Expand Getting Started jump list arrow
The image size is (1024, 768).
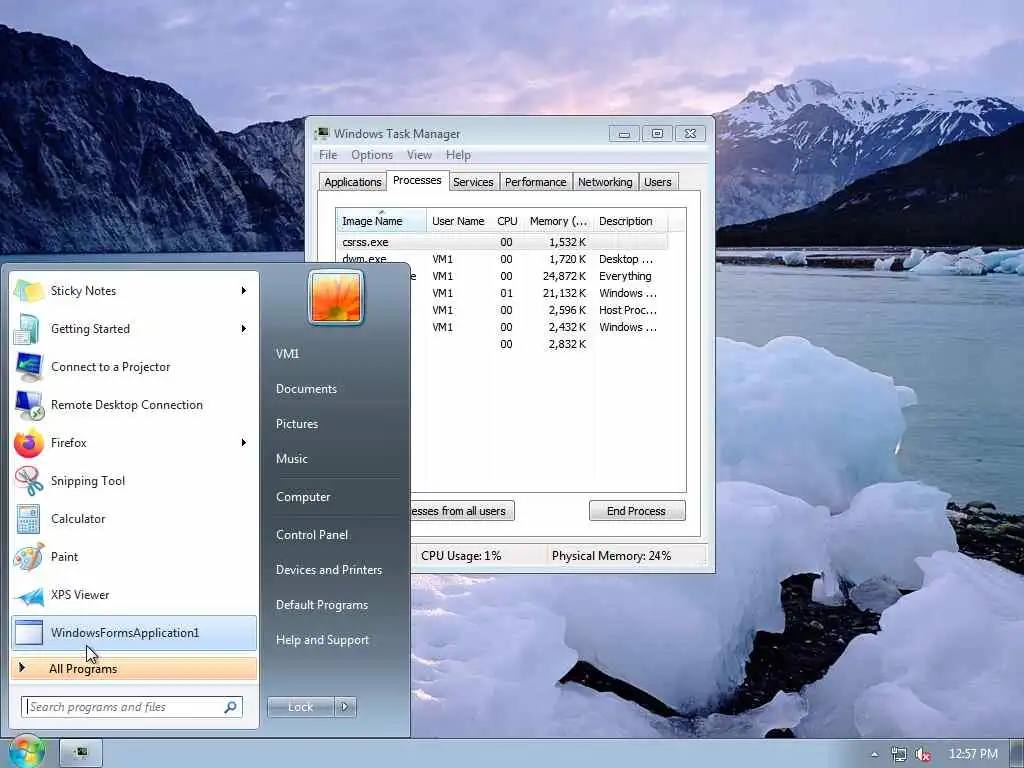tap(244, 328)
